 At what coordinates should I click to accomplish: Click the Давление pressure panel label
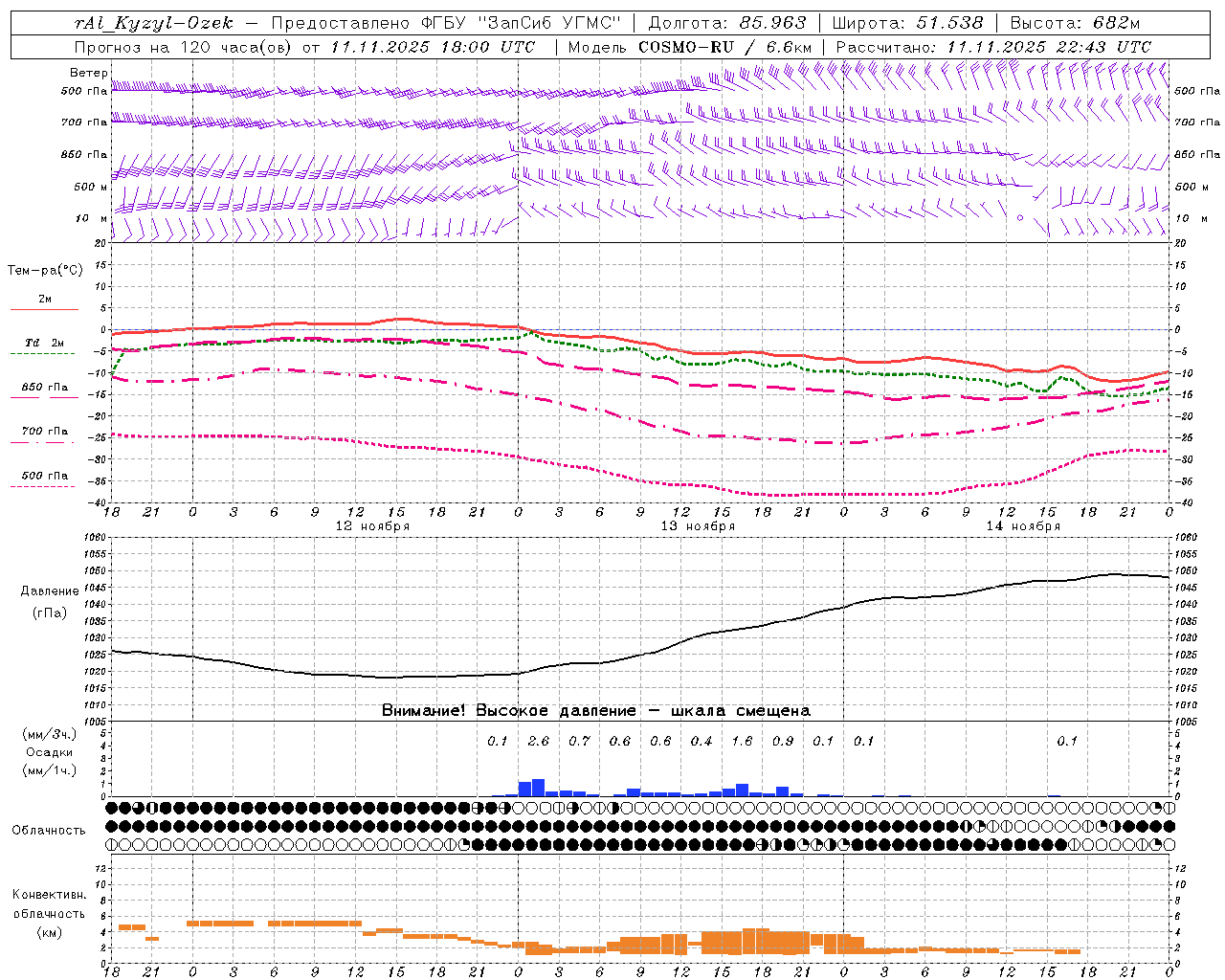coord(50,591)
